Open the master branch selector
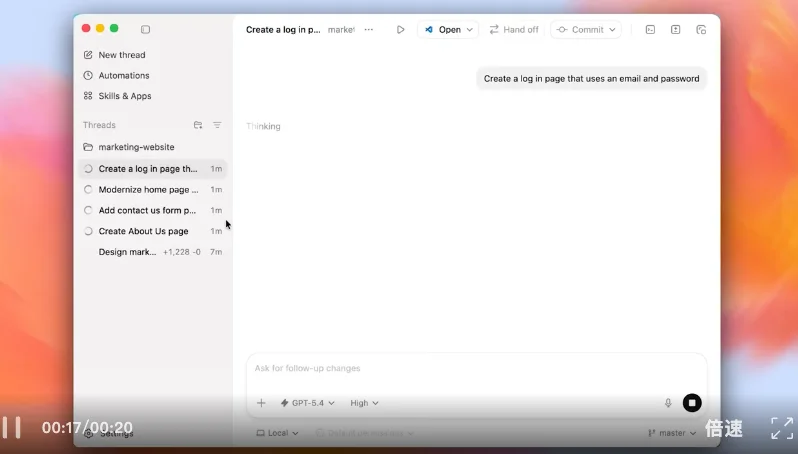798x454 pixels. (671, 433)
